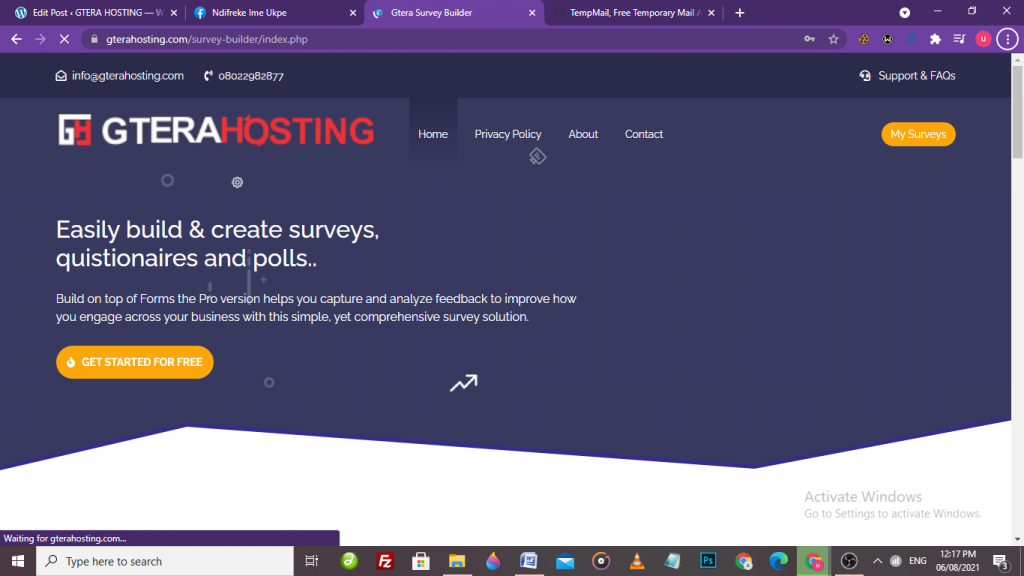Open the Home menu item
Image resolution: width=1024 pixels, height=576 pixels.
(433, 134)
